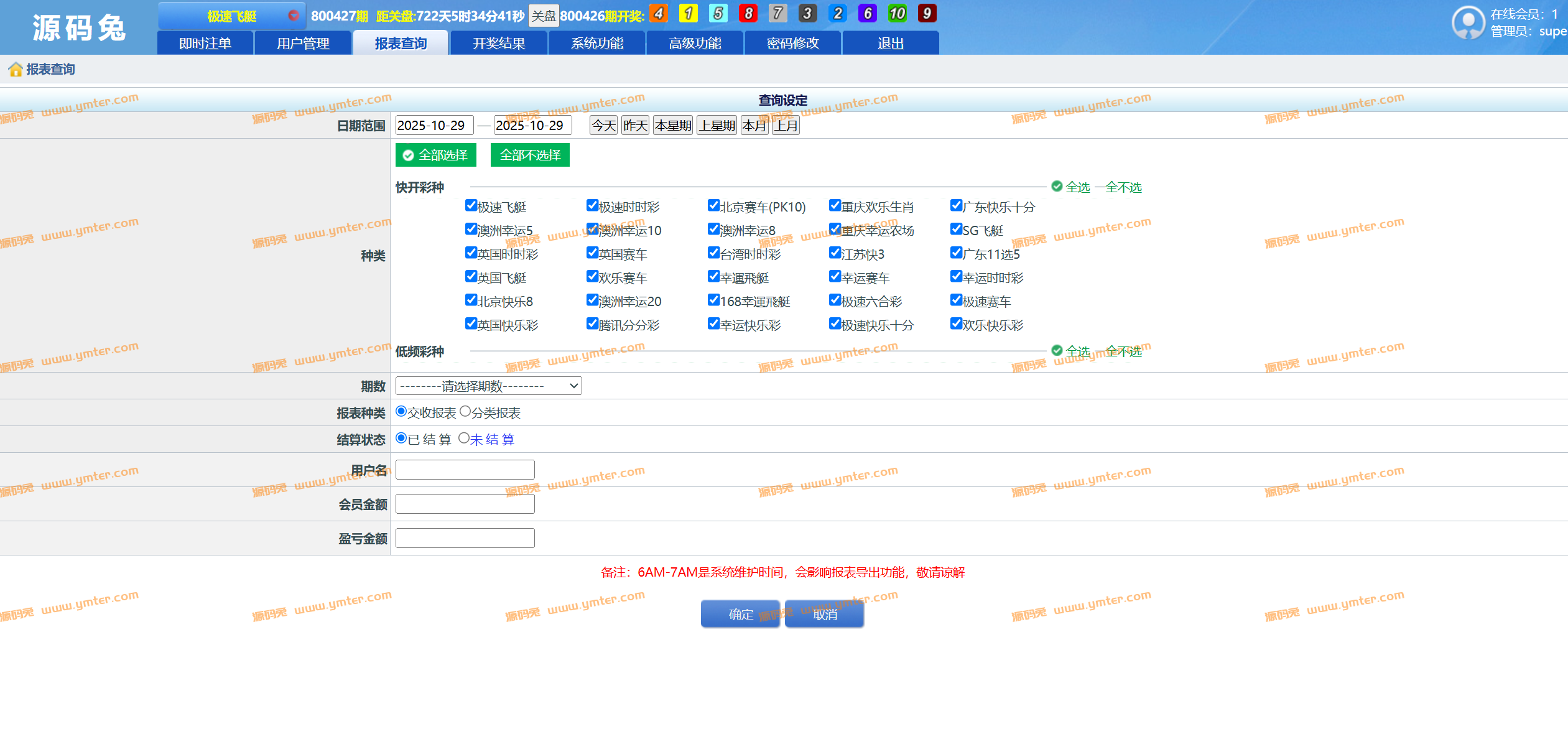Click the 用户名 input field
This screenshot has height=734, width=1568.
[465, 470]
